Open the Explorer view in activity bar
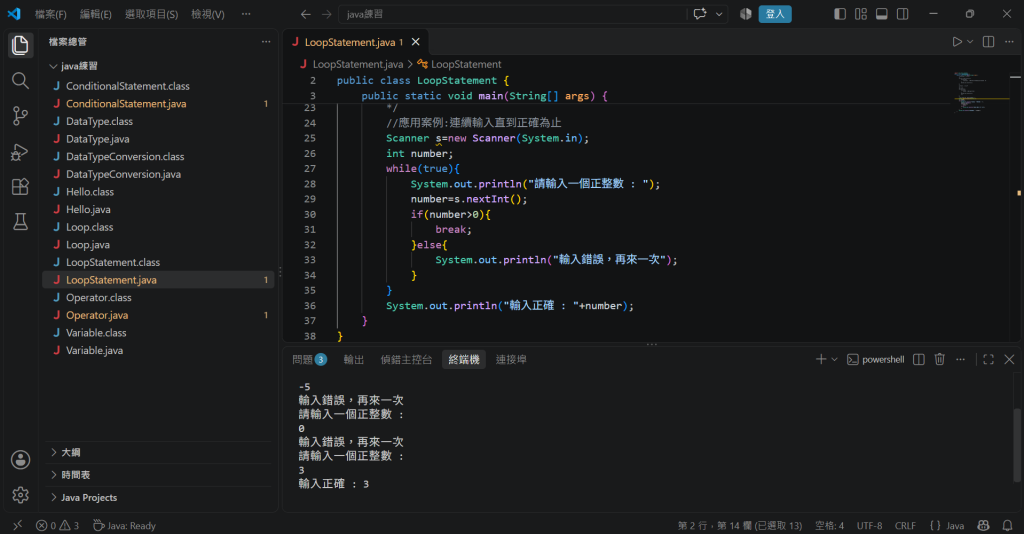1024x534 pixels. click(x=20, y=45)
